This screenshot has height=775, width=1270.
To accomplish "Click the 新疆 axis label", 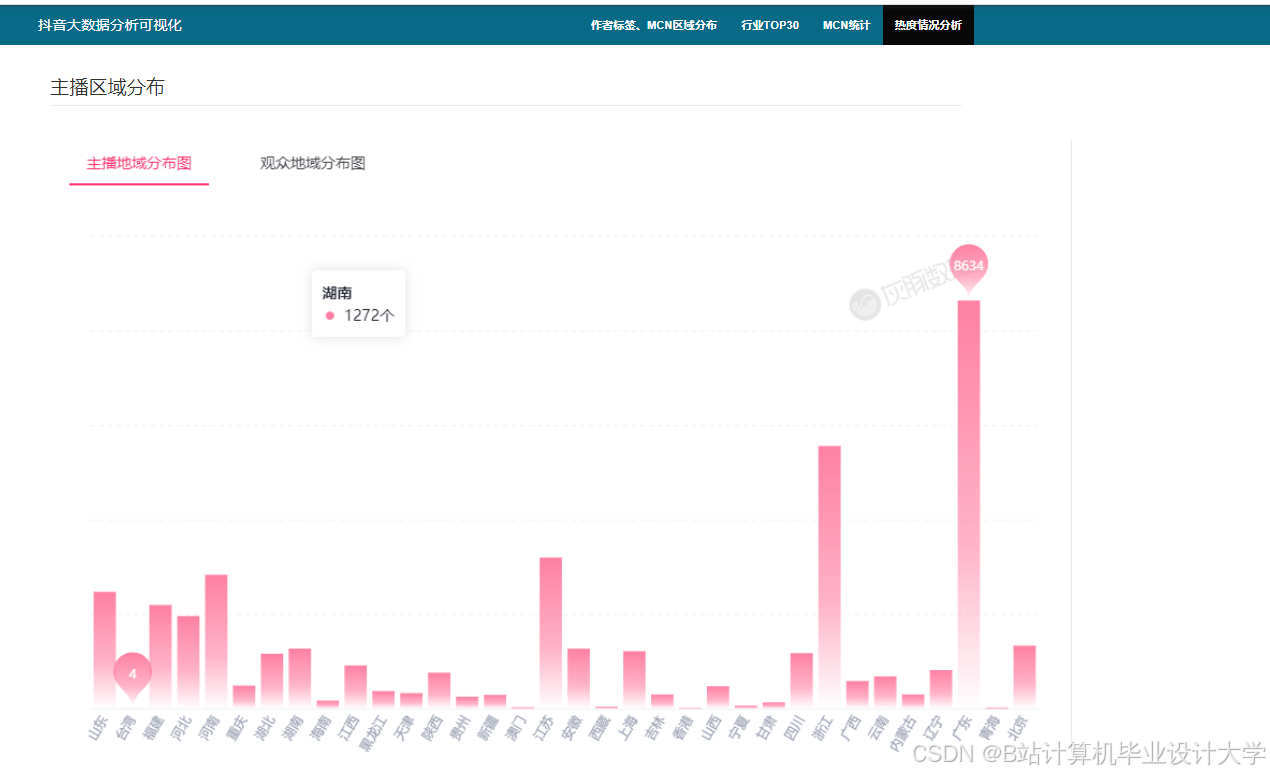I will (487, 726).
